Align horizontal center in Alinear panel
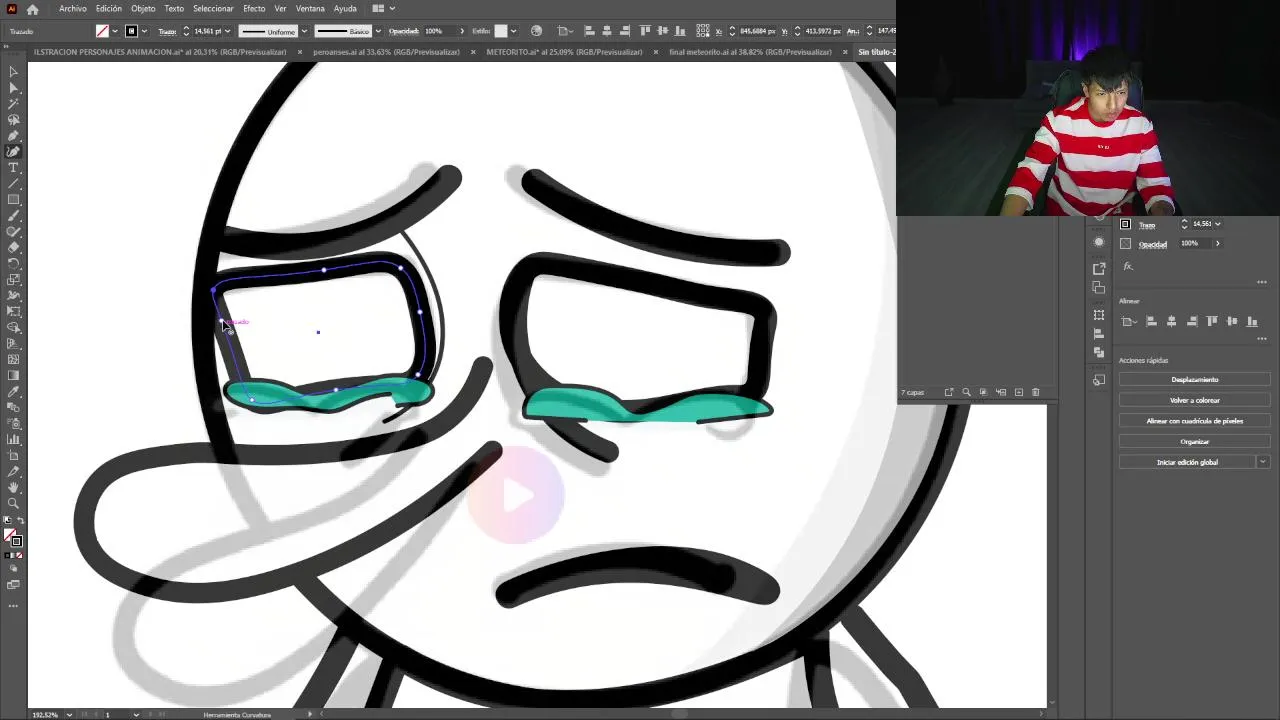Screen dimensions: 1280x720 coord(1171,321)
